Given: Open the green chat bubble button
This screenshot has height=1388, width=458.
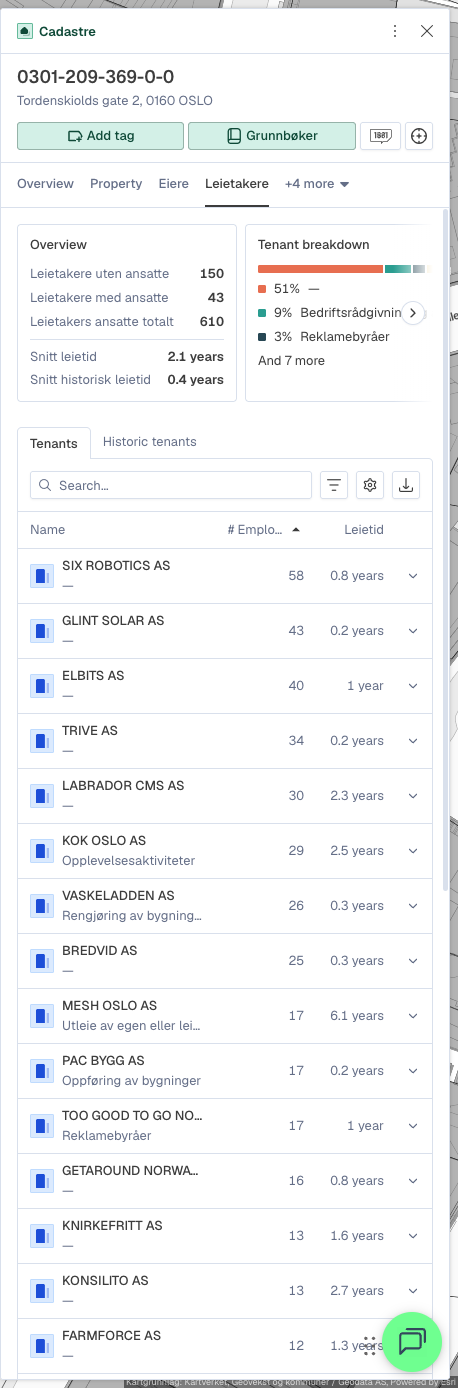Looking at the screenshot, I should [x=412, y=1341].
